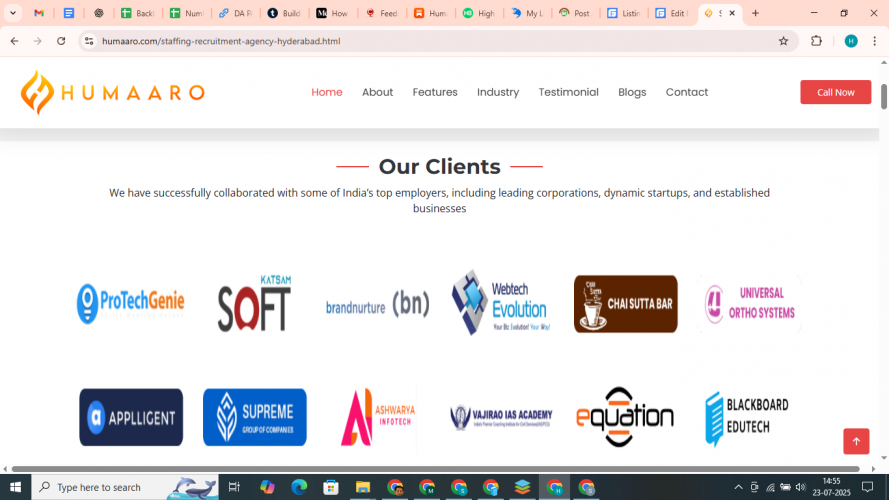Go back using browser back arrow
The width and height of the screenshot is (889, 500).
[14, 41]
